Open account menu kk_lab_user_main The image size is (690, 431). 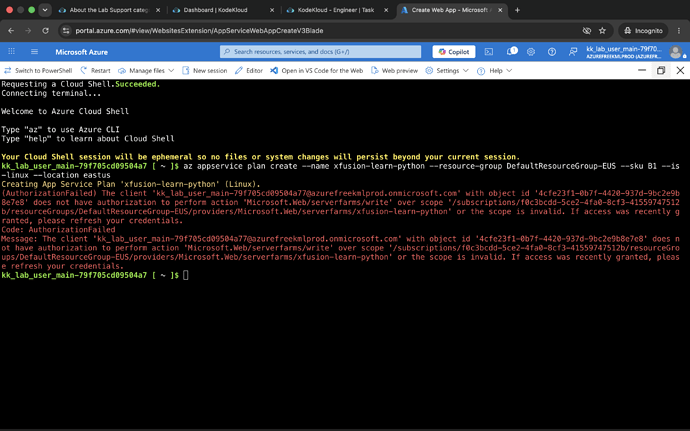[624, 52]
